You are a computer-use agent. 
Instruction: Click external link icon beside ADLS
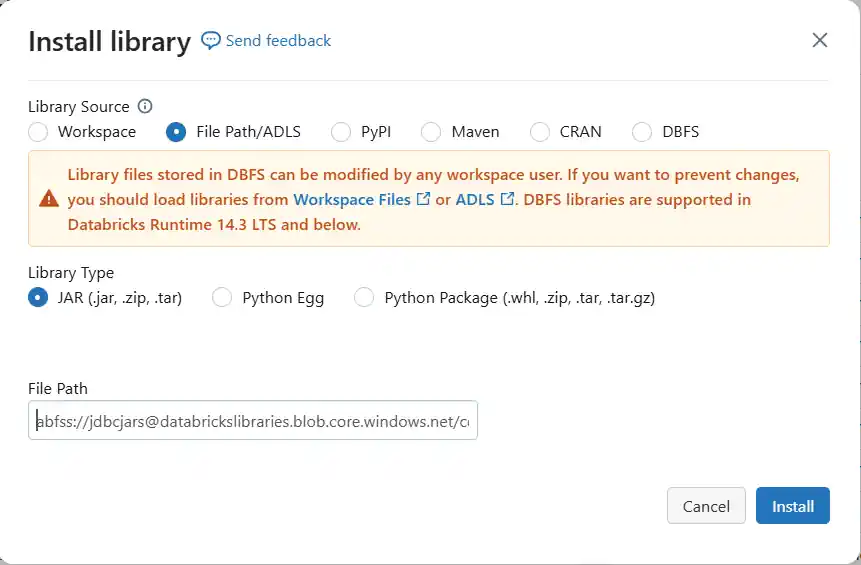click(507, 199)
